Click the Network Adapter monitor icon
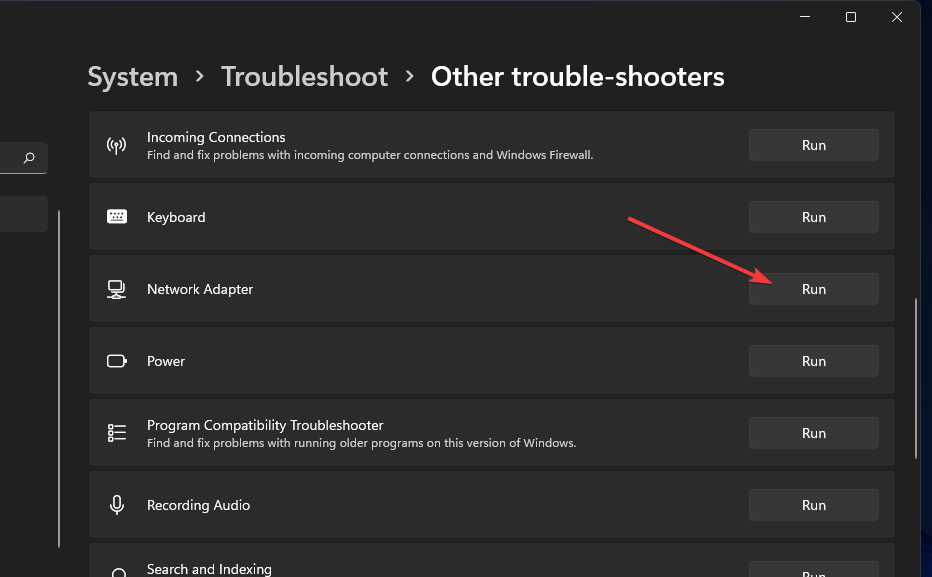This screenshot has height=577, width=932. (x=117, y=289)
